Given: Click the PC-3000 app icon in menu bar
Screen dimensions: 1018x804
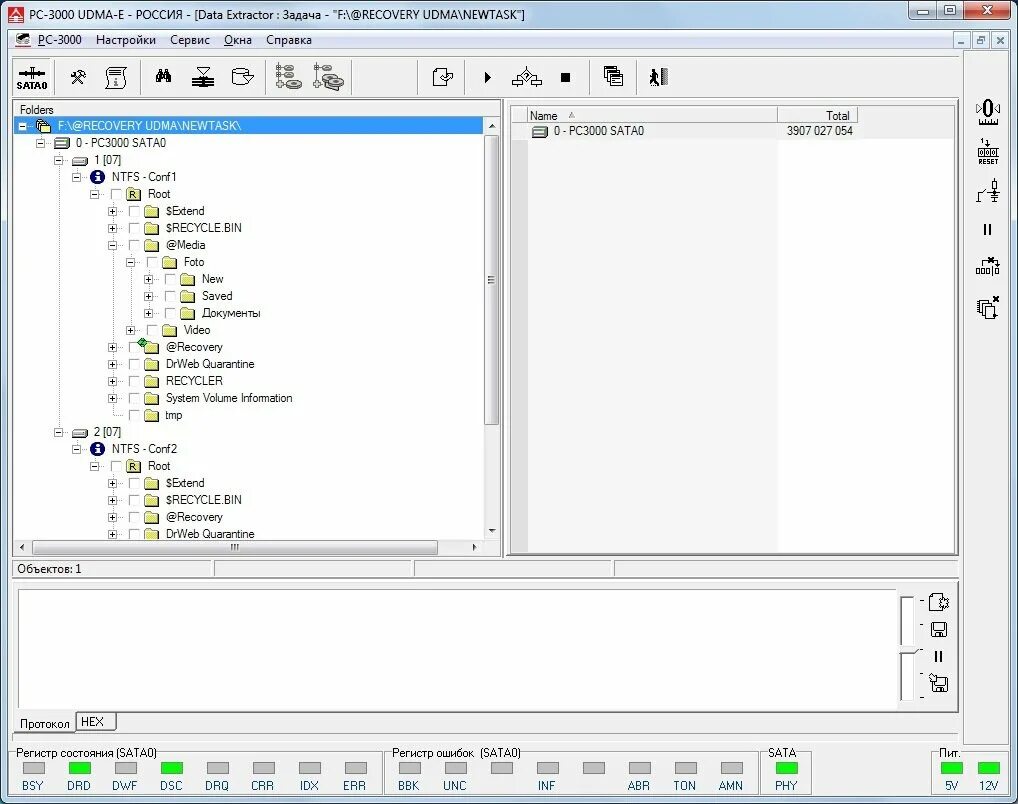Looking at the screenshot, I should [23, 40].
